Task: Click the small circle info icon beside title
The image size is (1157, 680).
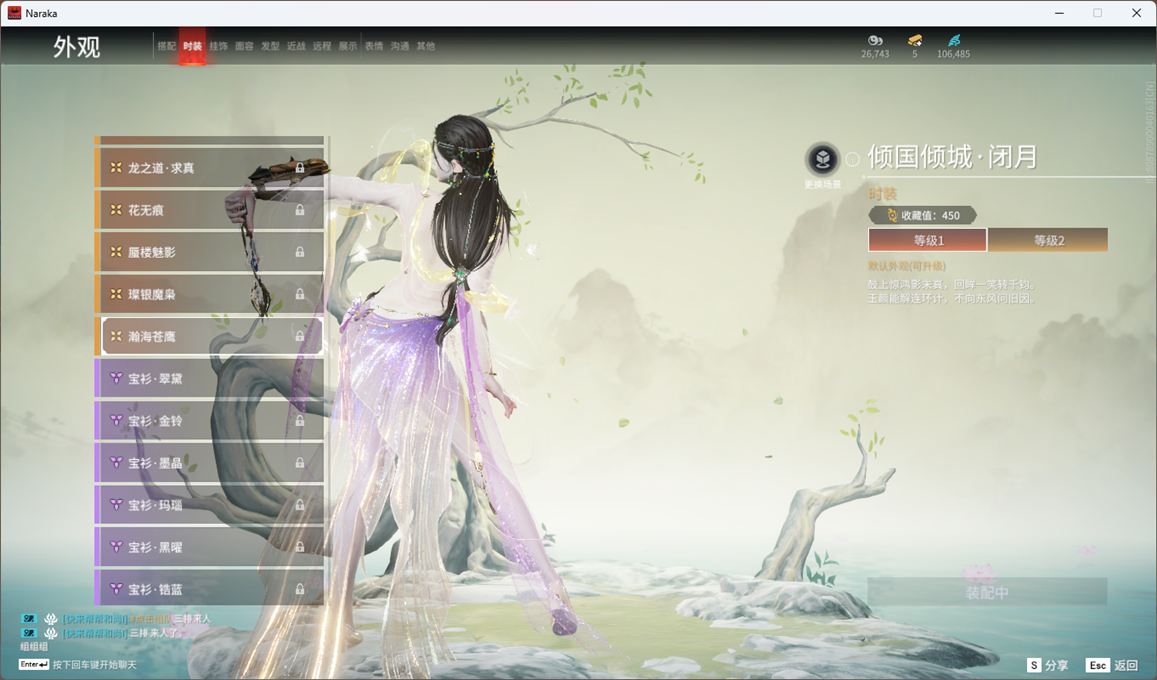Action: [852, 159]
